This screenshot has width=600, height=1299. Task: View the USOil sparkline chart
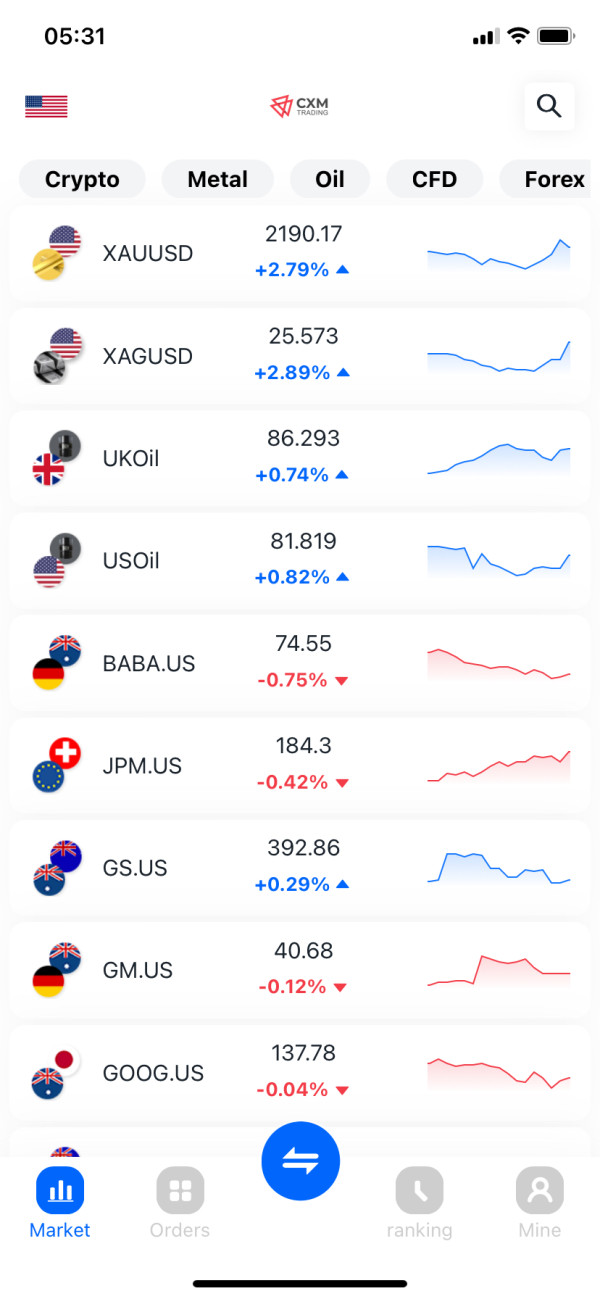pyautogui.click(x=498, y=561)
